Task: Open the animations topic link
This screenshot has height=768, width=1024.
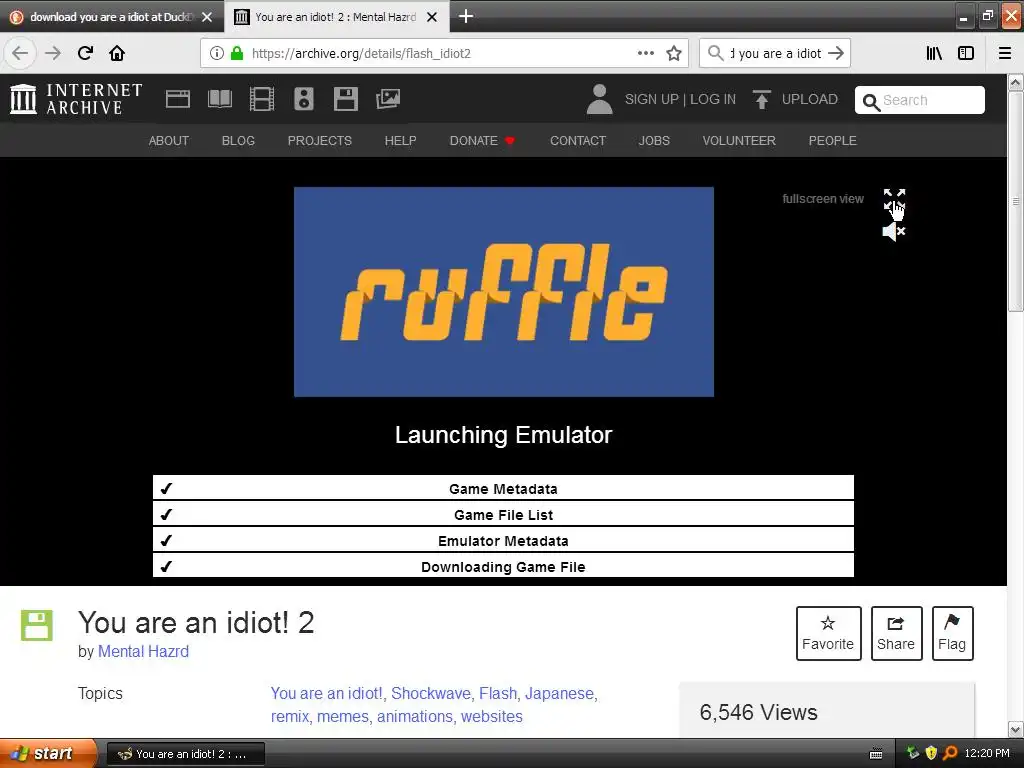Action: pos(415,716)
